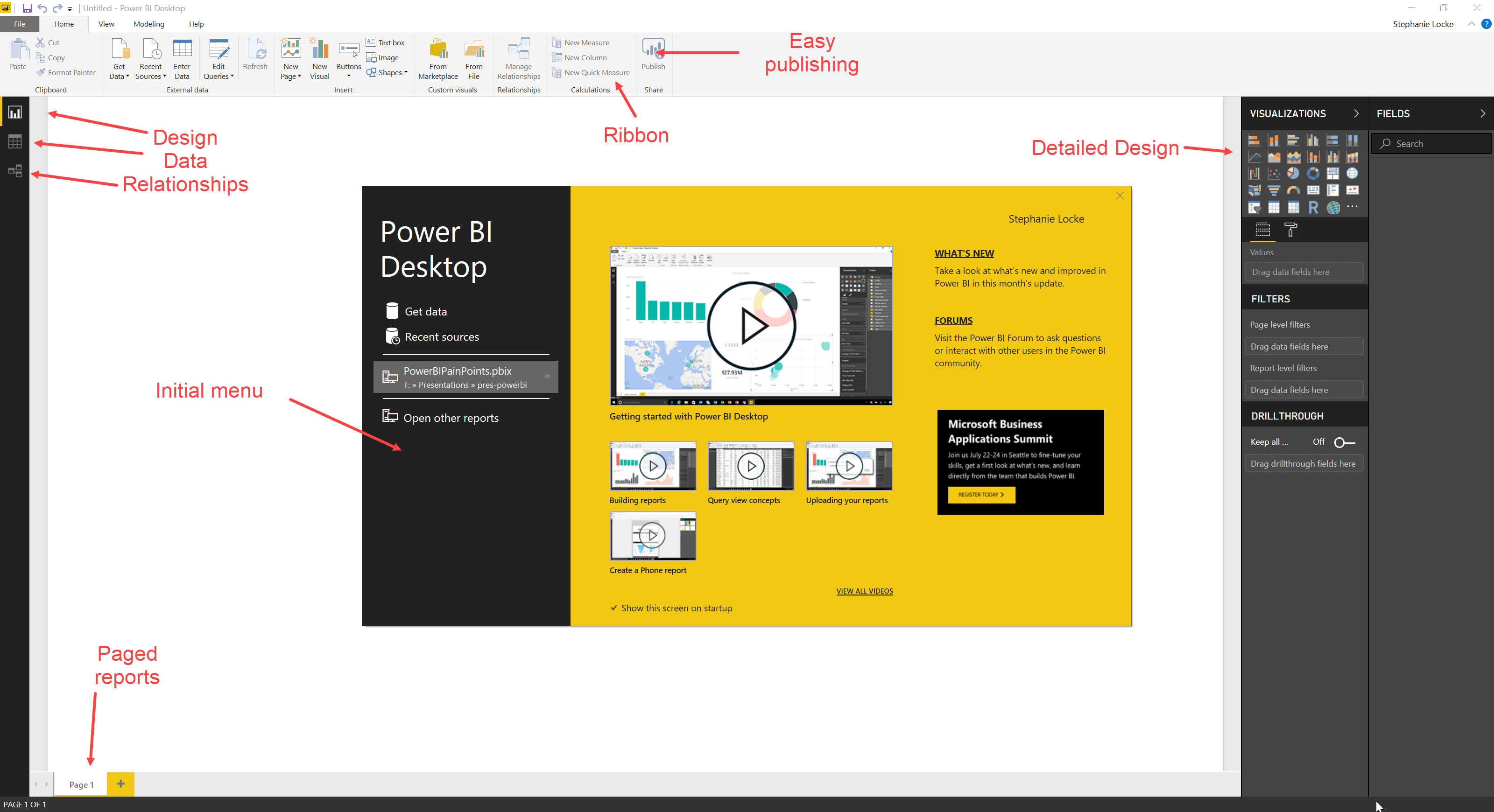Toggle the Keep all filters switch
This screenshot has height=812, width=1494.
tap(1345, 442)
